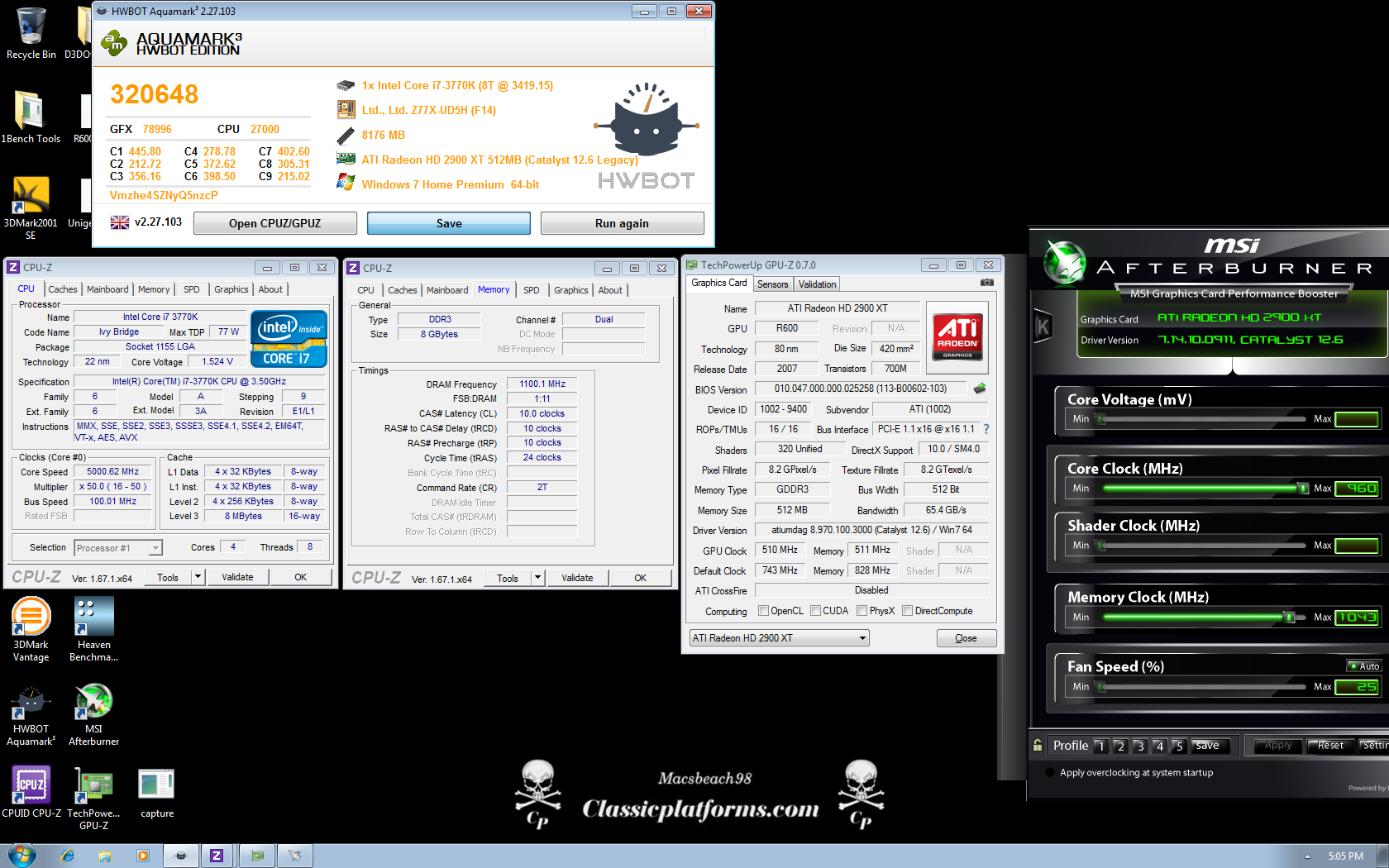Click Tools button in left CPU-Z
This screenshot has height=868, width=1389.
[x=168, y=577]
